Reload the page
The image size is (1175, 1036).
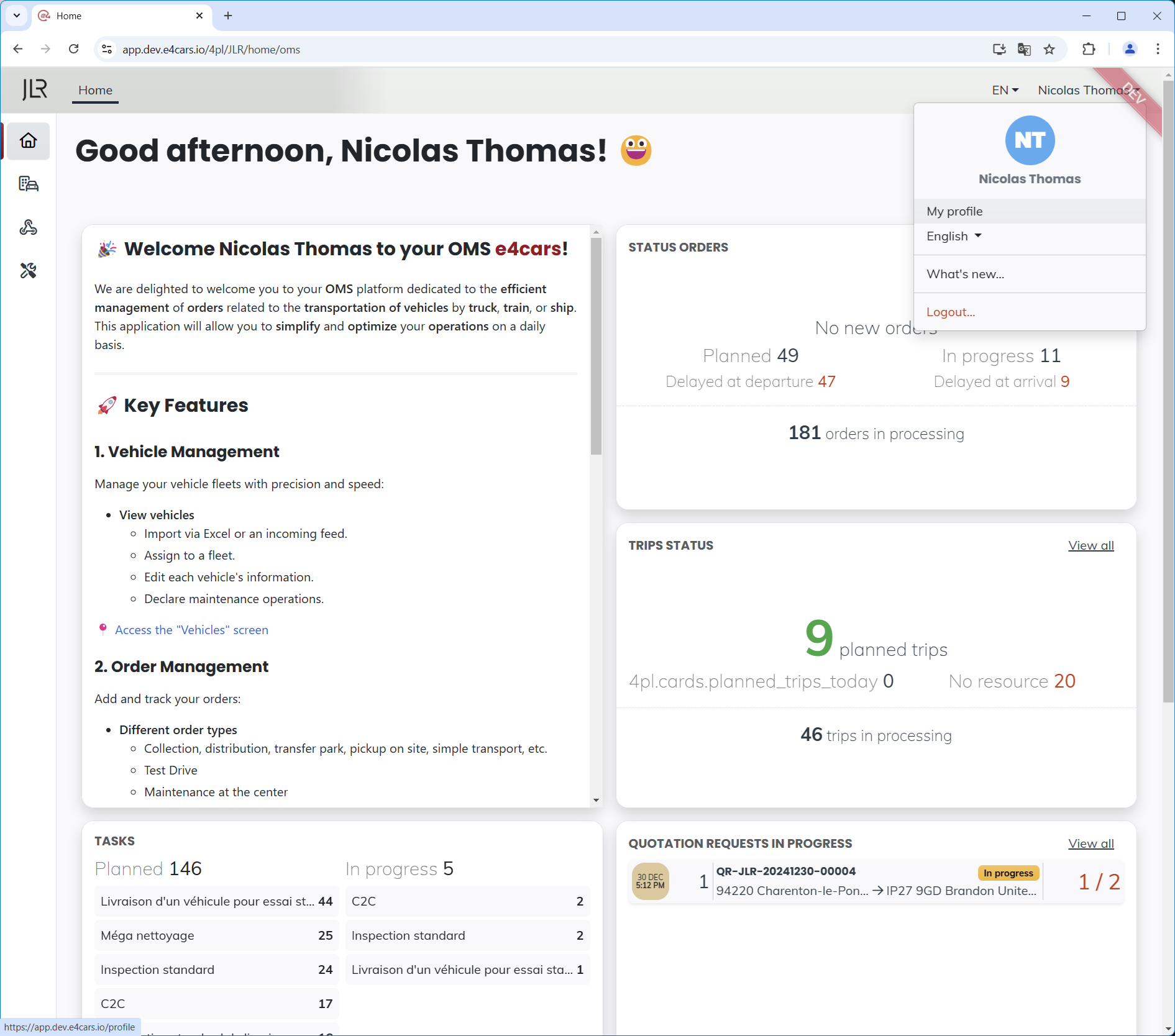click(74, 50)
